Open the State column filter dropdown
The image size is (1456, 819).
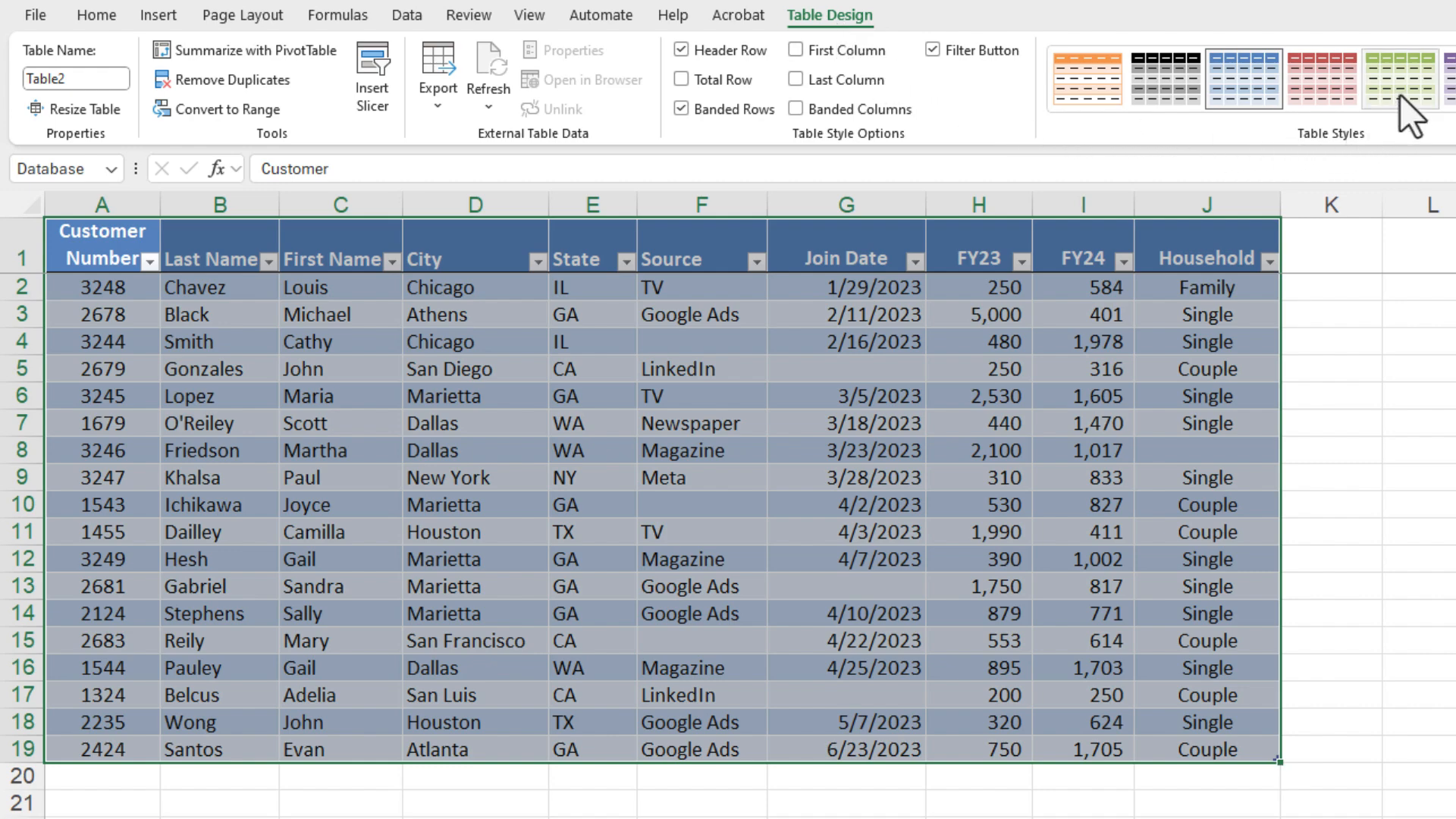pyautogui.click(x=626, y=262)
